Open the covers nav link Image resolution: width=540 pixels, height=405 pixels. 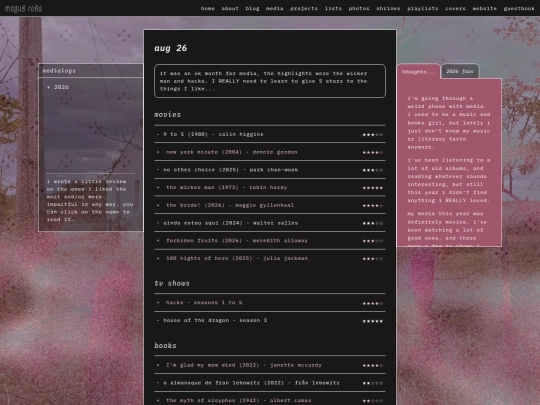pos(455,8)
